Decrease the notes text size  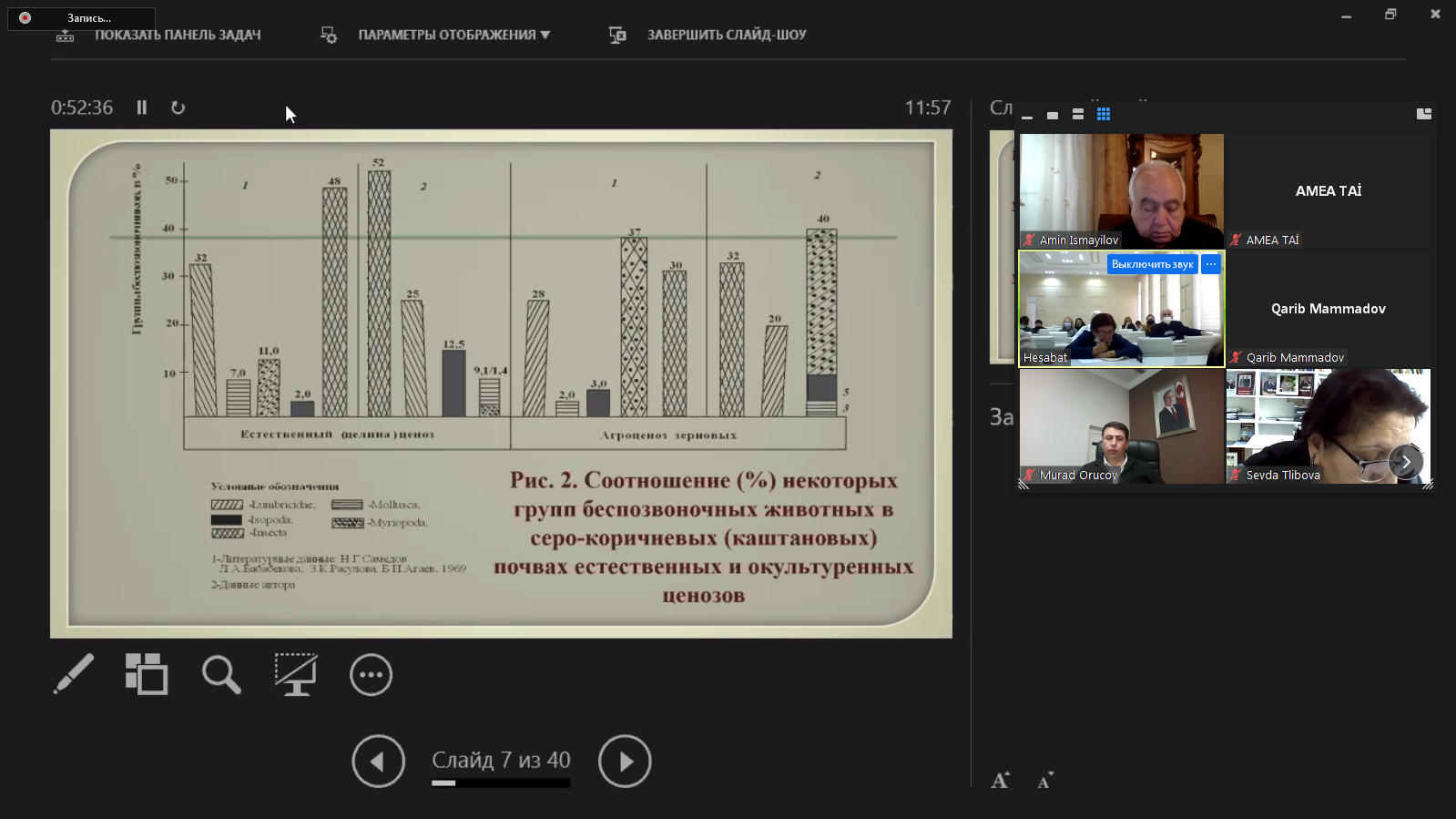point(1044,781)
